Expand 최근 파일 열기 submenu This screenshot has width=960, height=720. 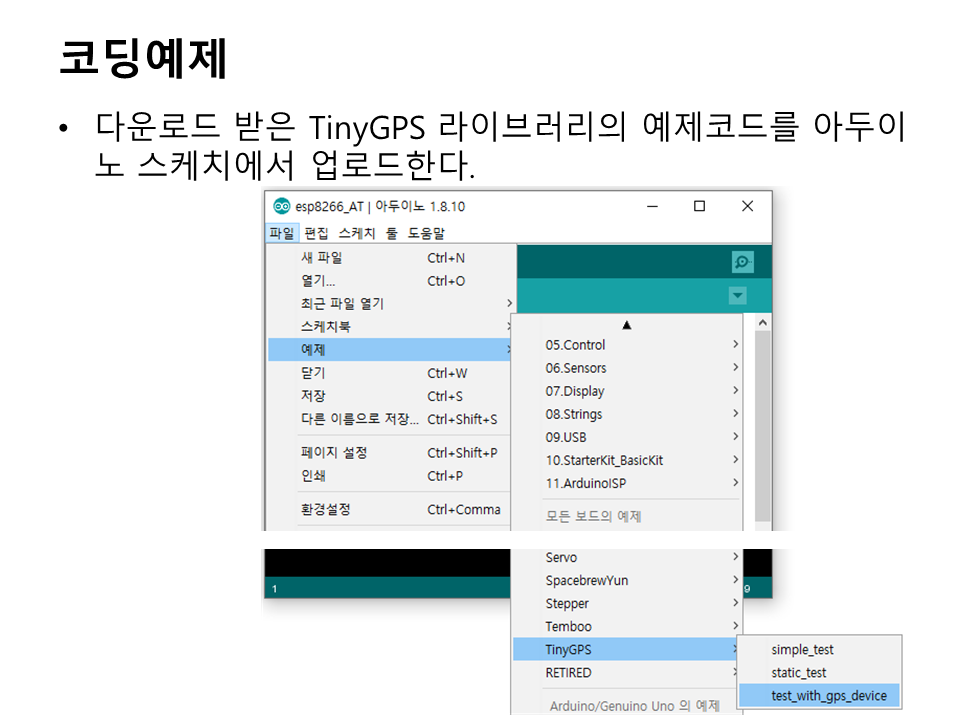point(390,304)
